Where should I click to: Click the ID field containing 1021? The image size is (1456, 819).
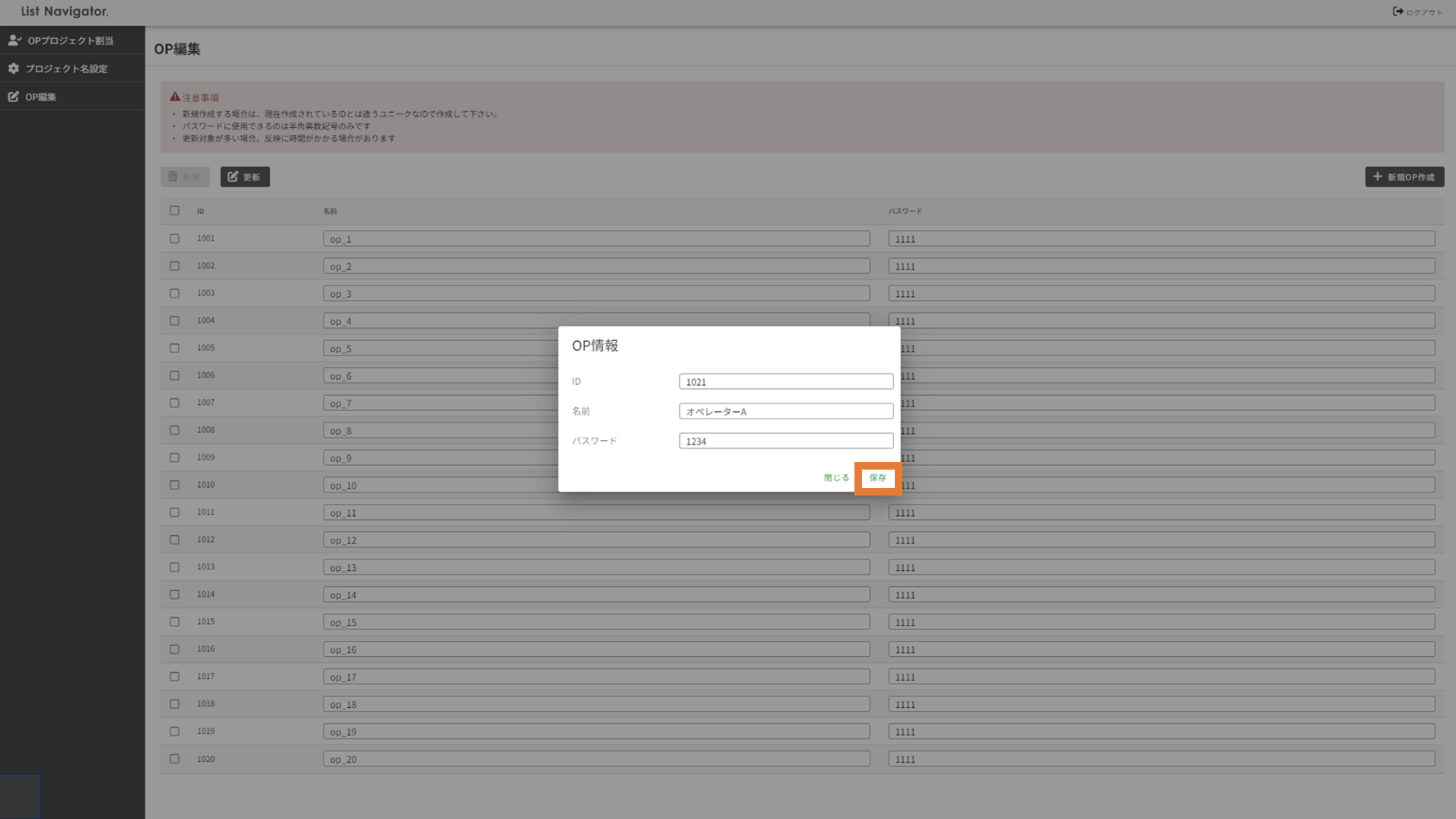click(x=786, y=381)
